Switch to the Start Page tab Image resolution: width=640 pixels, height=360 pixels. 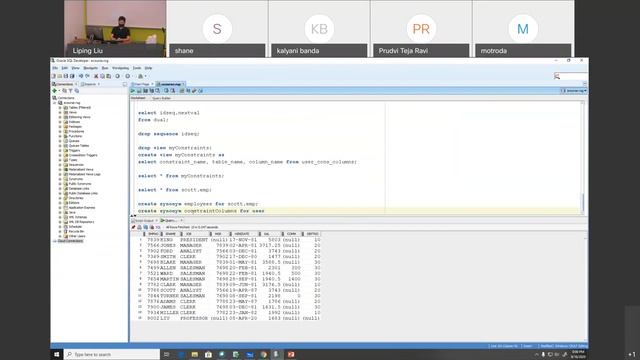[x=142, y=84]
